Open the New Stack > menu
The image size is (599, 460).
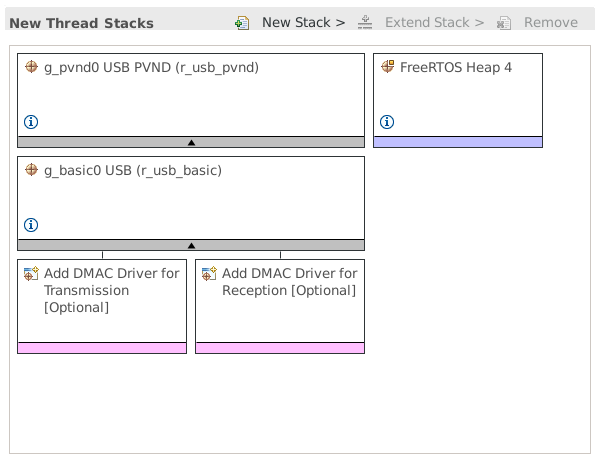click(x=303, y=23)
